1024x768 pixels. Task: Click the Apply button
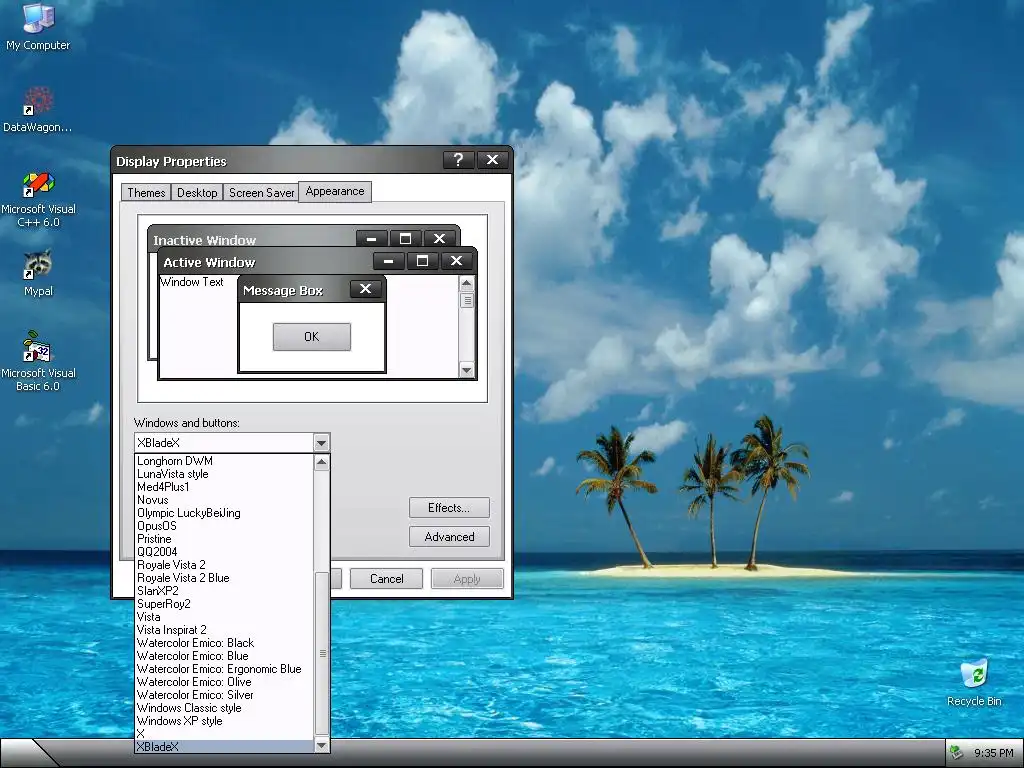466,579
